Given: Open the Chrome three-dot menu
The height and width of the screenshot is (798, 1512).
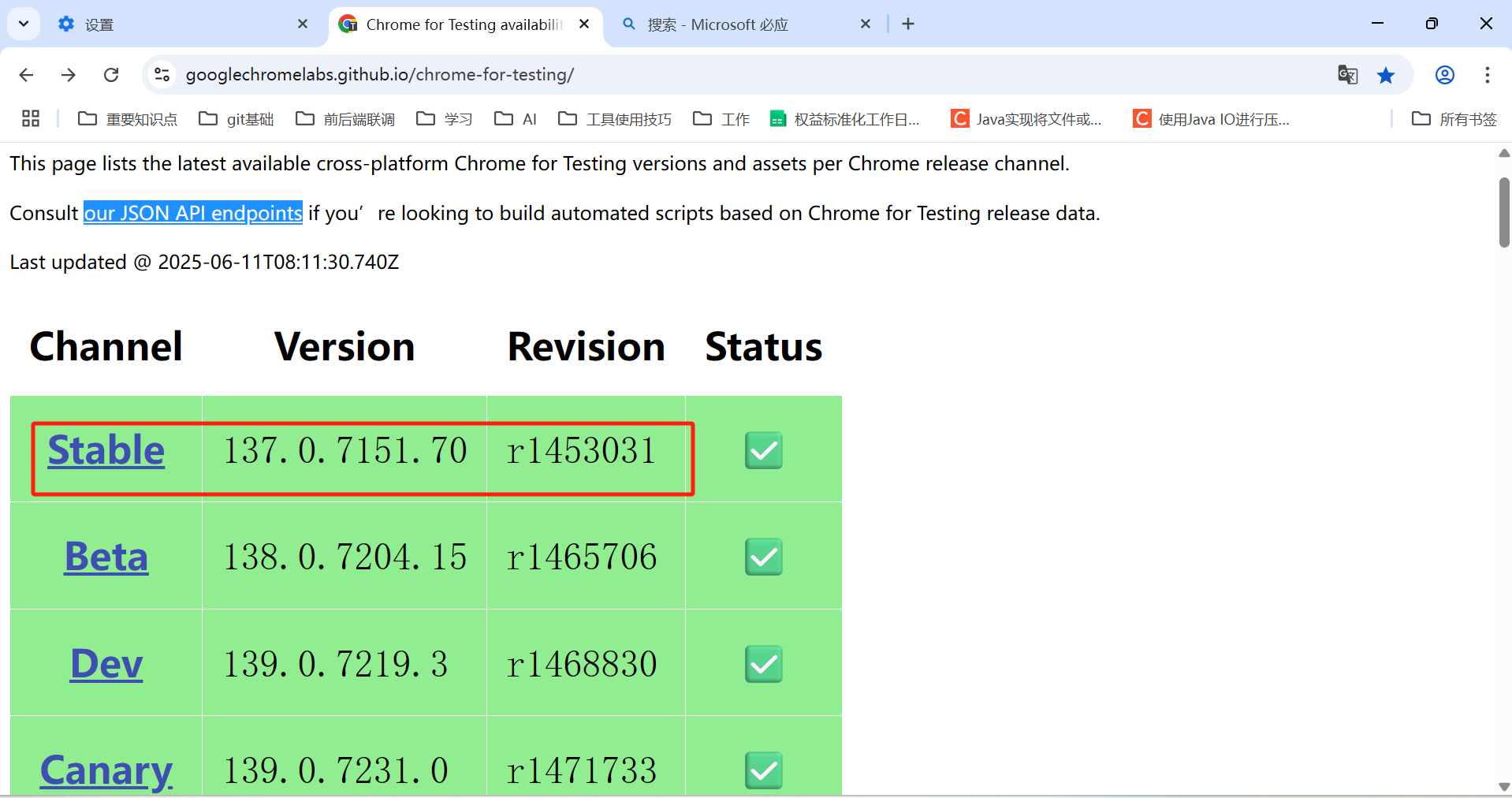Looking at the screenshot, I should (1487, 75).
